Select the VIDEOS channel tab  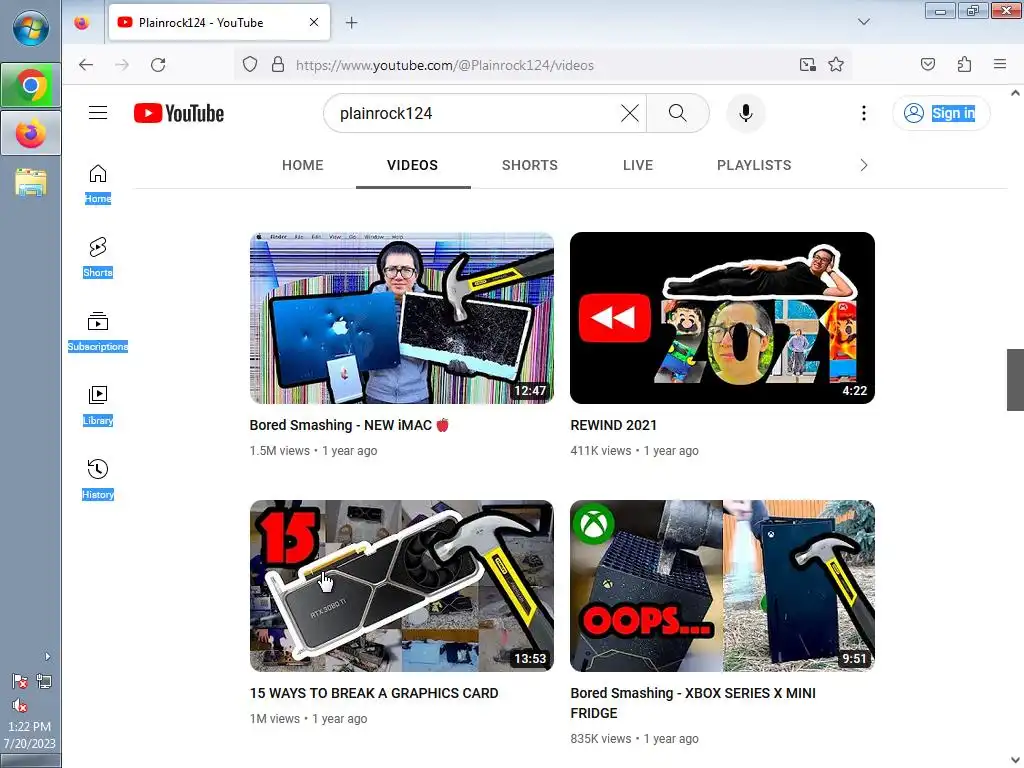[x=413, y=165]
